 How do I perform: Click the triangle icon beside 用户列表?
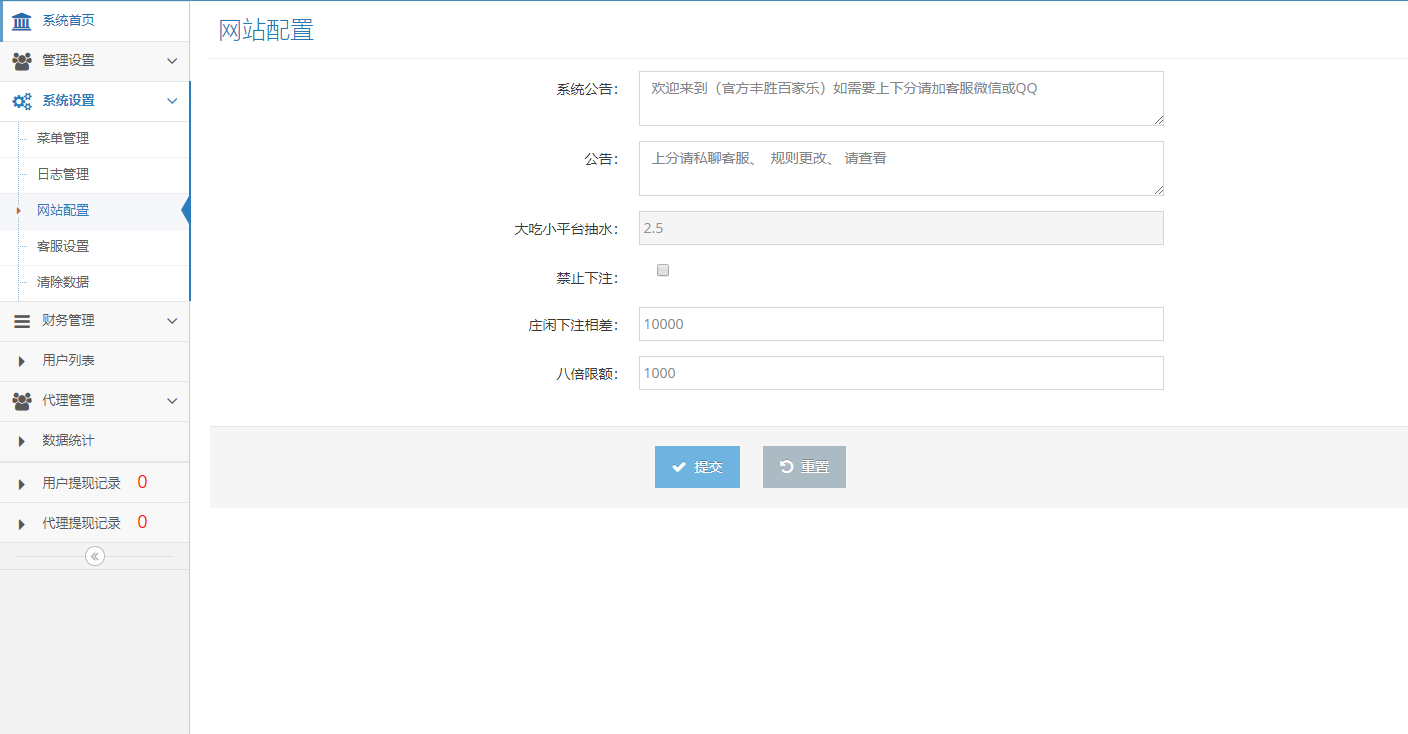click(21, 361)
